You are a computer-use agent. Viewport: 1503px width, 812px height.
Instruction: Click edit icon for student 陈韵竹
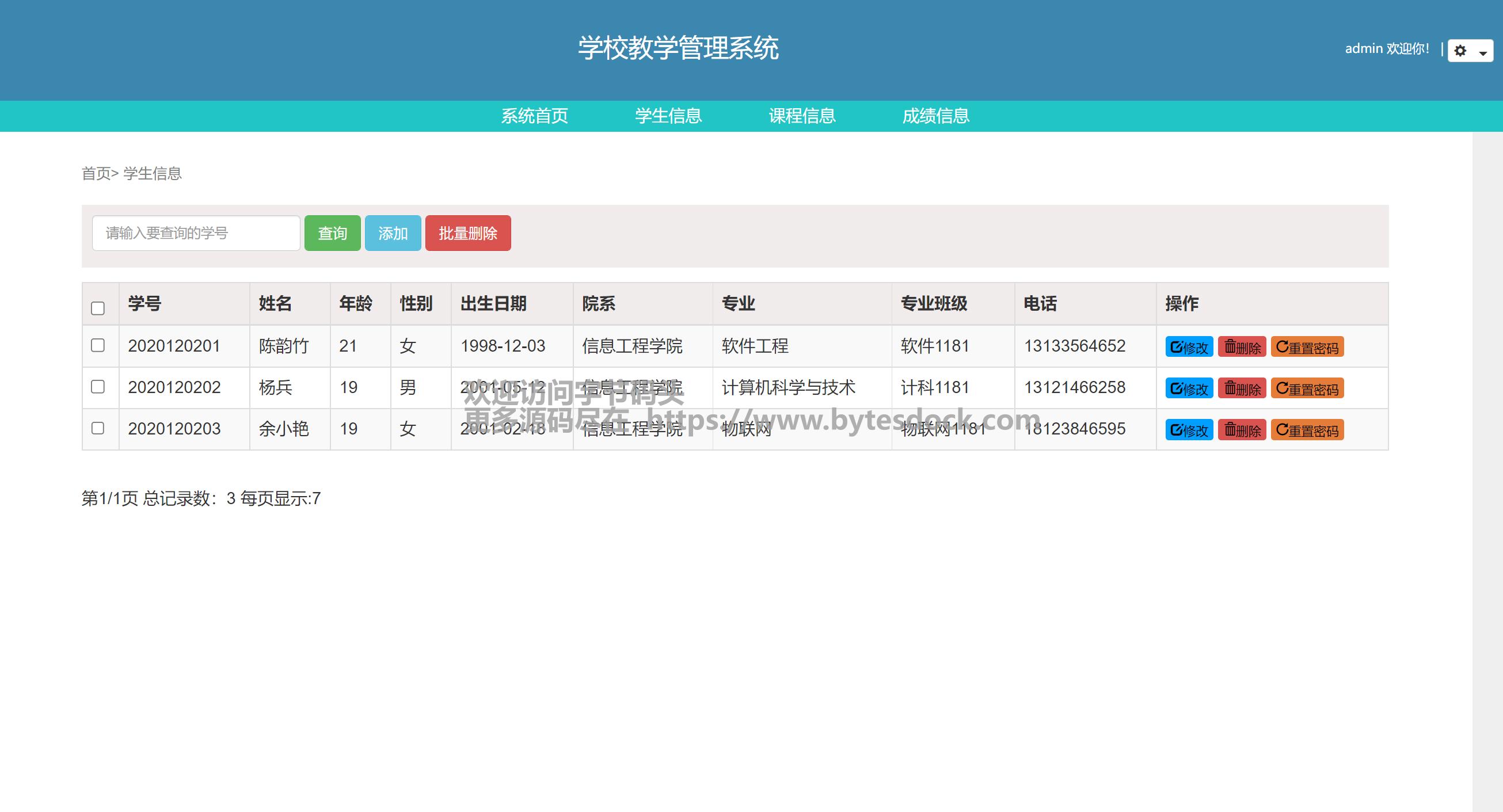(x=1177, y=347)
